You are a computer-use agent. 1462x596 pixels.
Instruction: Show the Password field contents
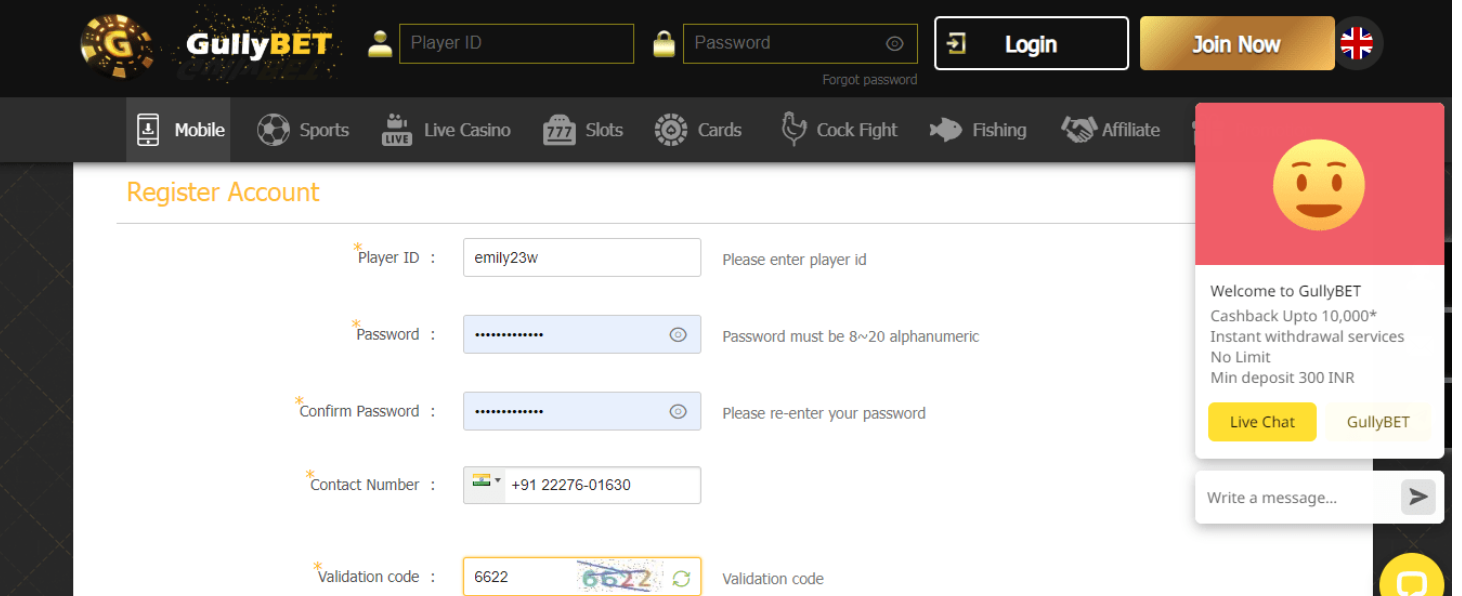[678, 335]
